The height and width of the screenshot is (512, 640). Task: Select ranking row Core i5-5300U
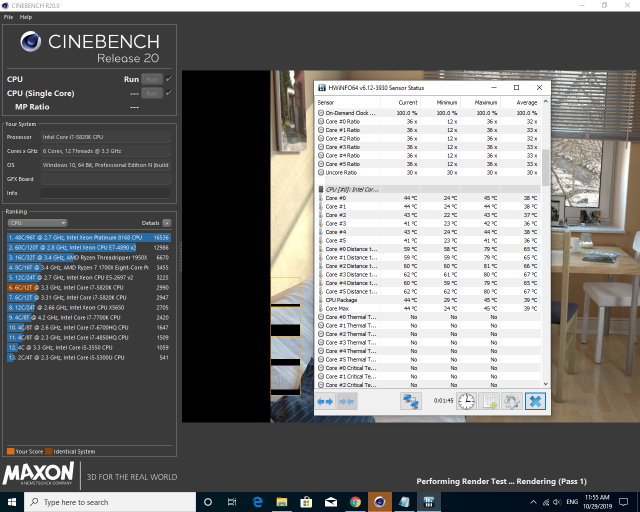[x=89, y=358]
